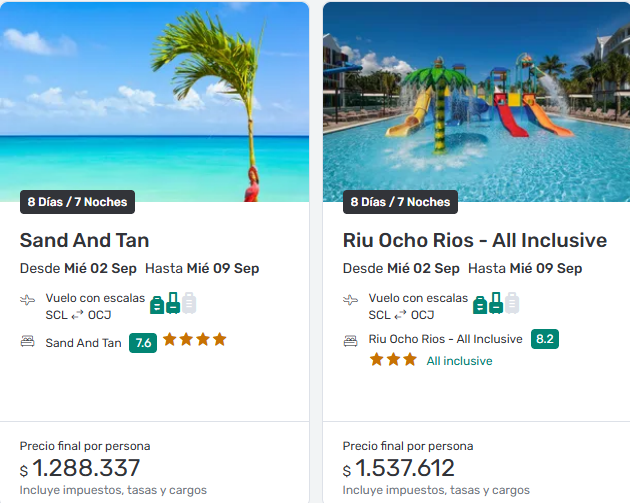Image resolution: width=630 pixels, height=503 pixels.
Task: Click the airplane icon on Sand And Tan card
Action: pos(28,299)
